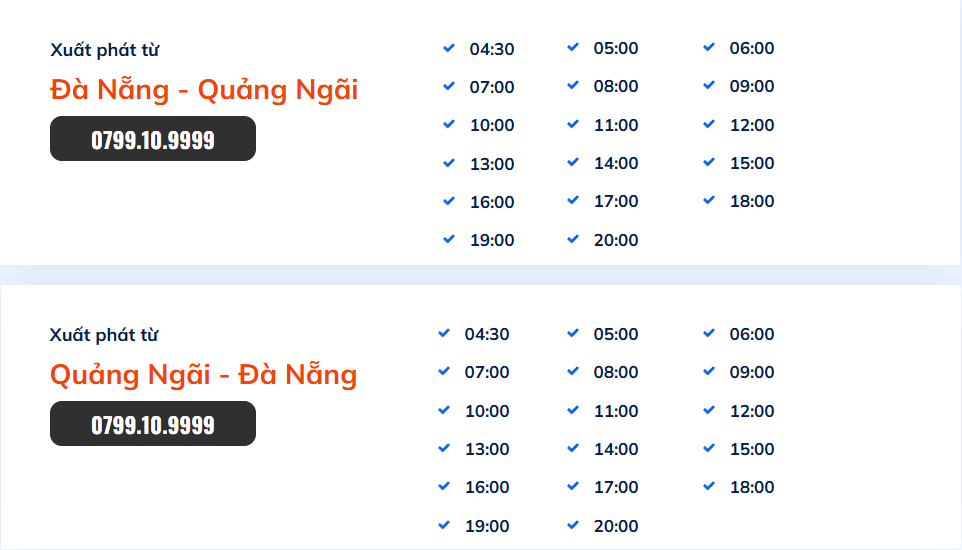Click the checkmark next to 13:00 under Quảng Ngãi - Đà Nẵng

coord(444,449)
